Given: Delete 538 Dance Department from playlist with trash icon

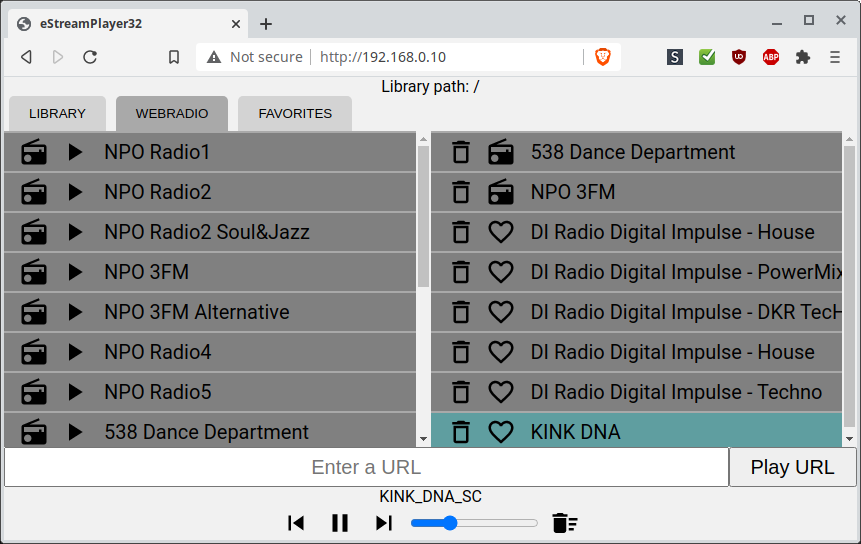Looking at the screenshot, I should point(461,152).
